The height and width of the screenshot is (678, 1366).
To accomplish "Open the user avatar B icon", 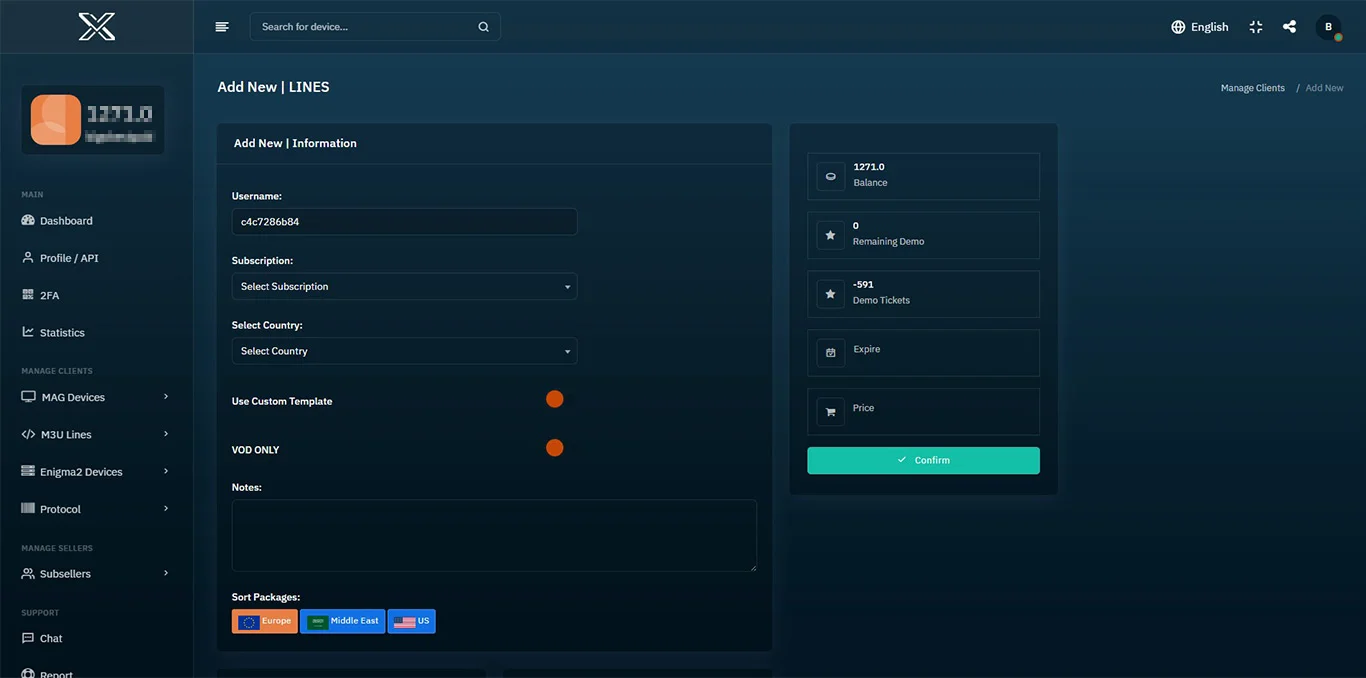I will 1328,27.
